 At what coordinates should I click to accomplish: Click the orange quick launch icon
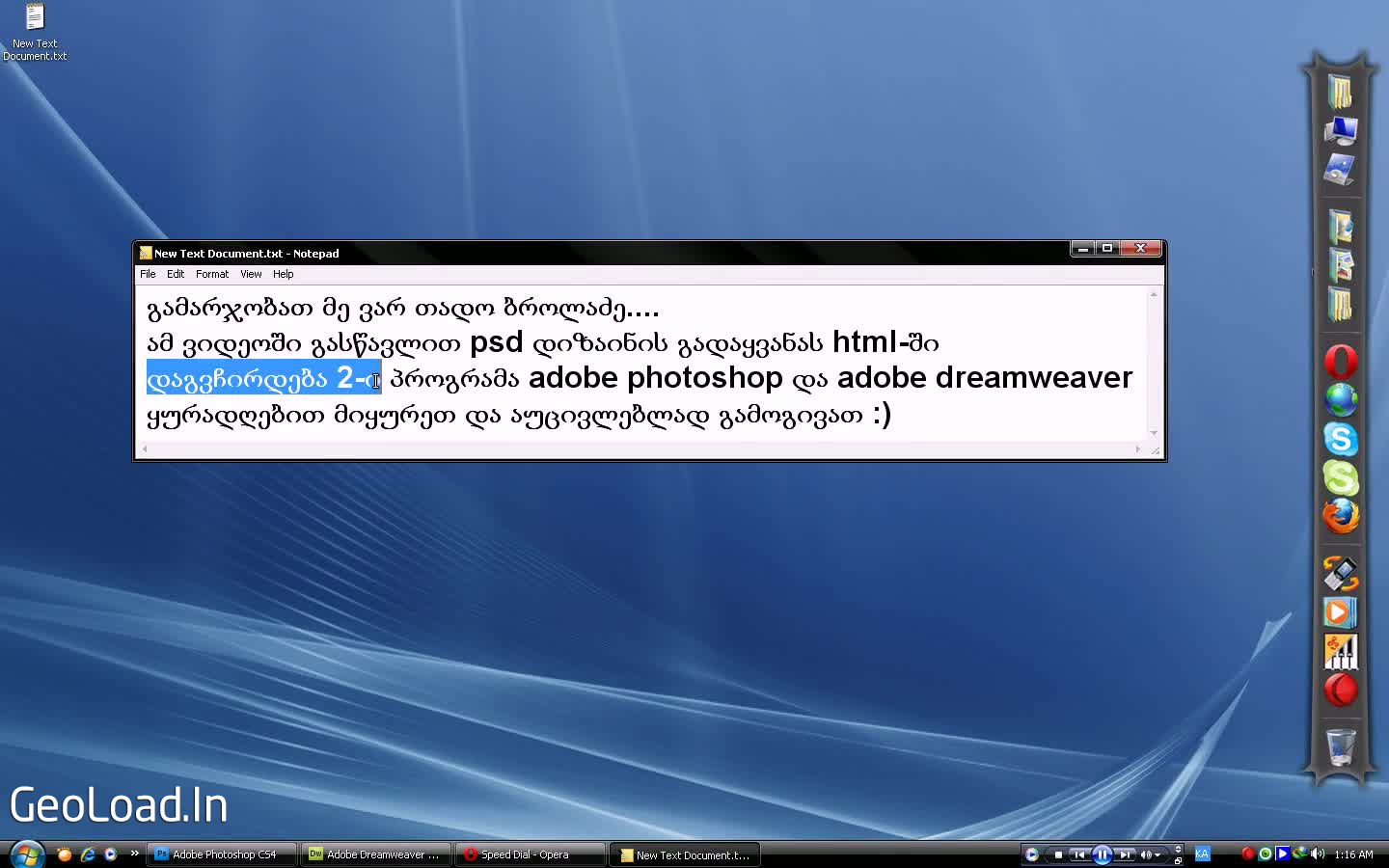(65, 854)
